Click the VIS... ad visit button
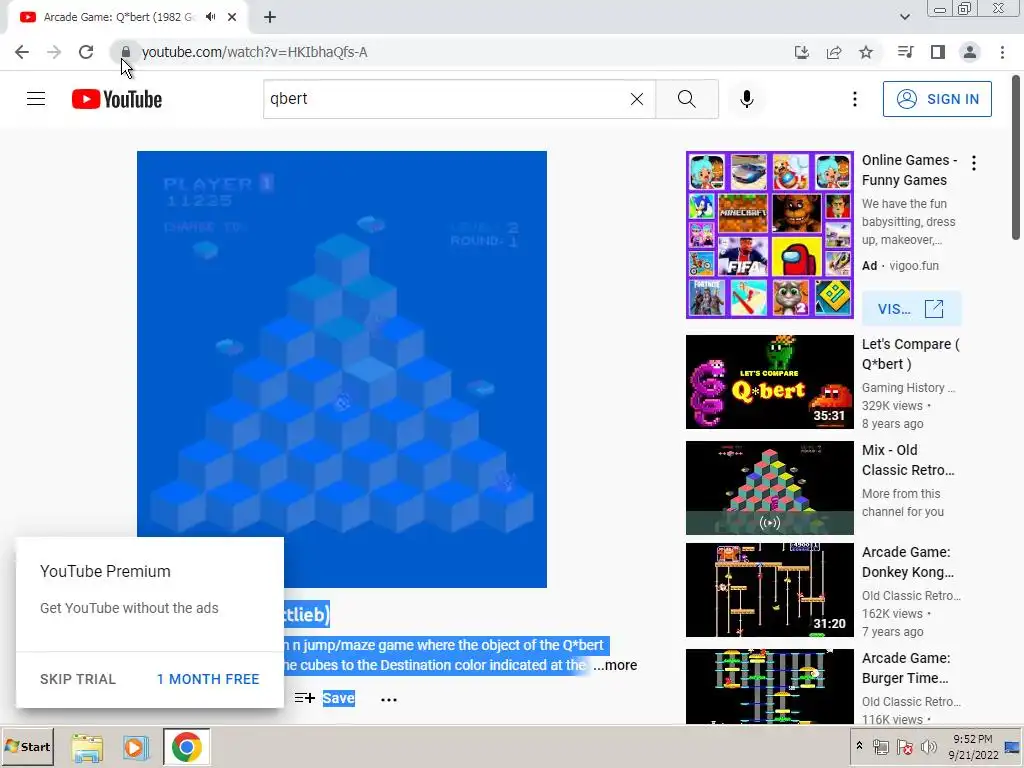 point(912,308)
